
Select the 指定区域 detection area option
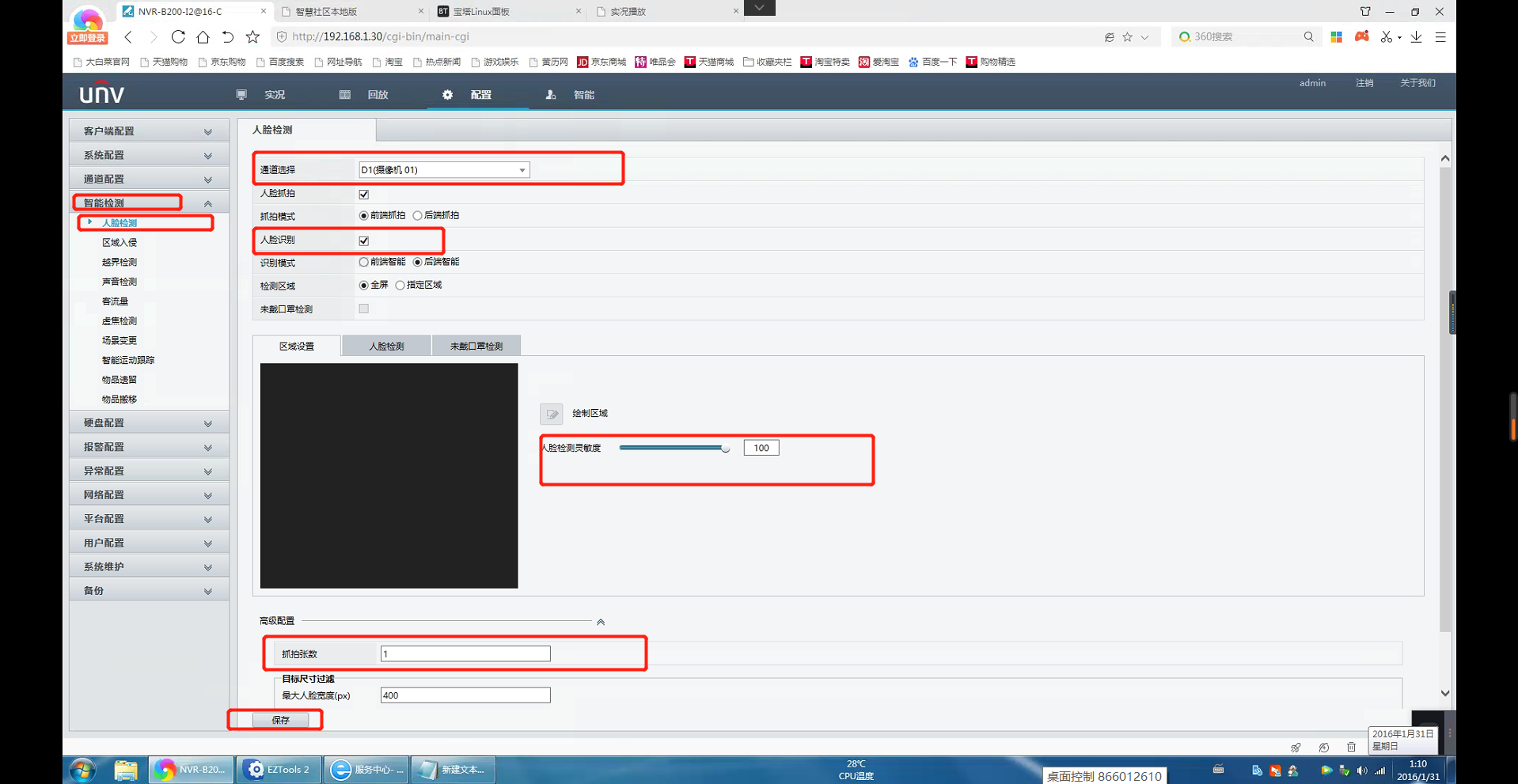[400, 286]
